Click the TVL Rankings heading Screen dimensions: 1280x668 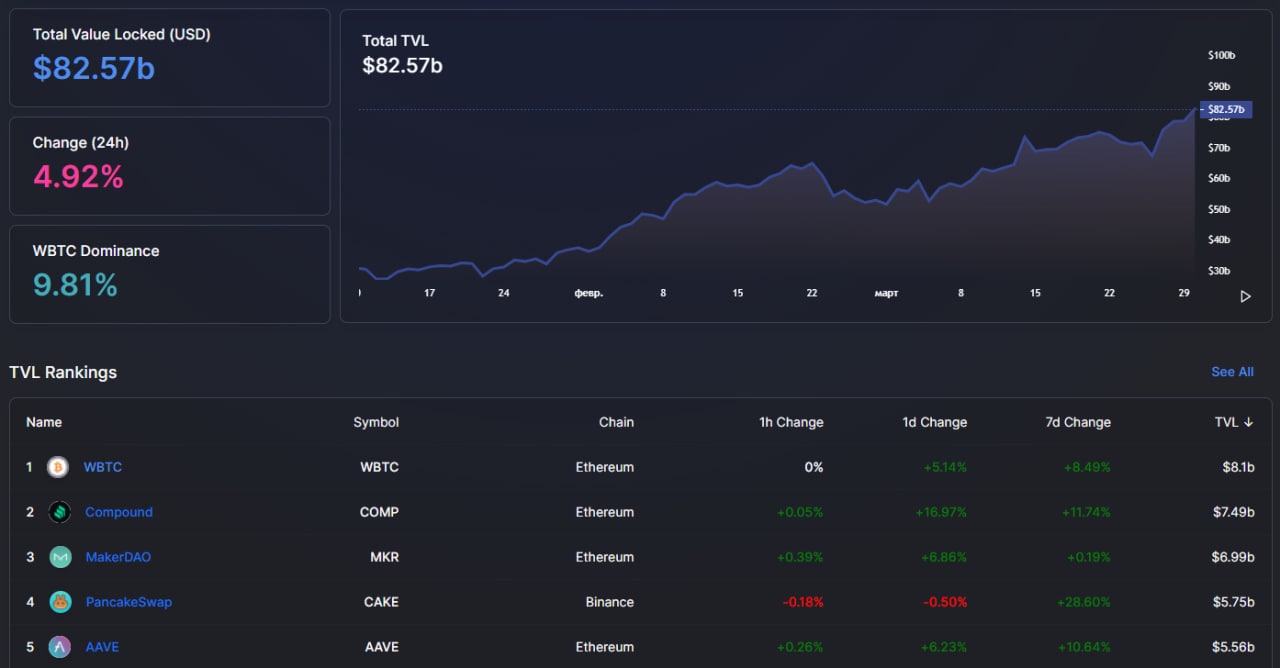[x=63, y=372]
